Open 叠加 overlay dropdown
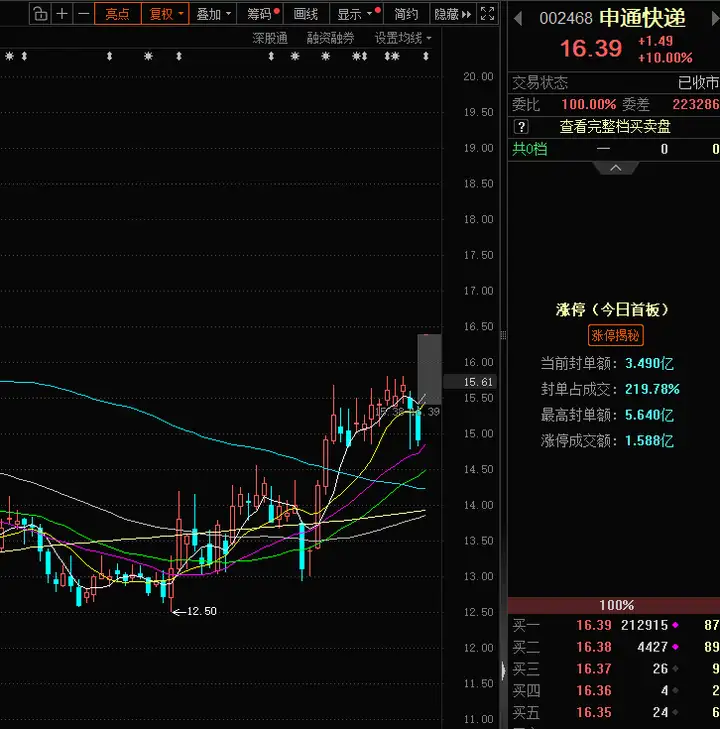Viewport: 720px width, 729px height. tap(213, 14)
